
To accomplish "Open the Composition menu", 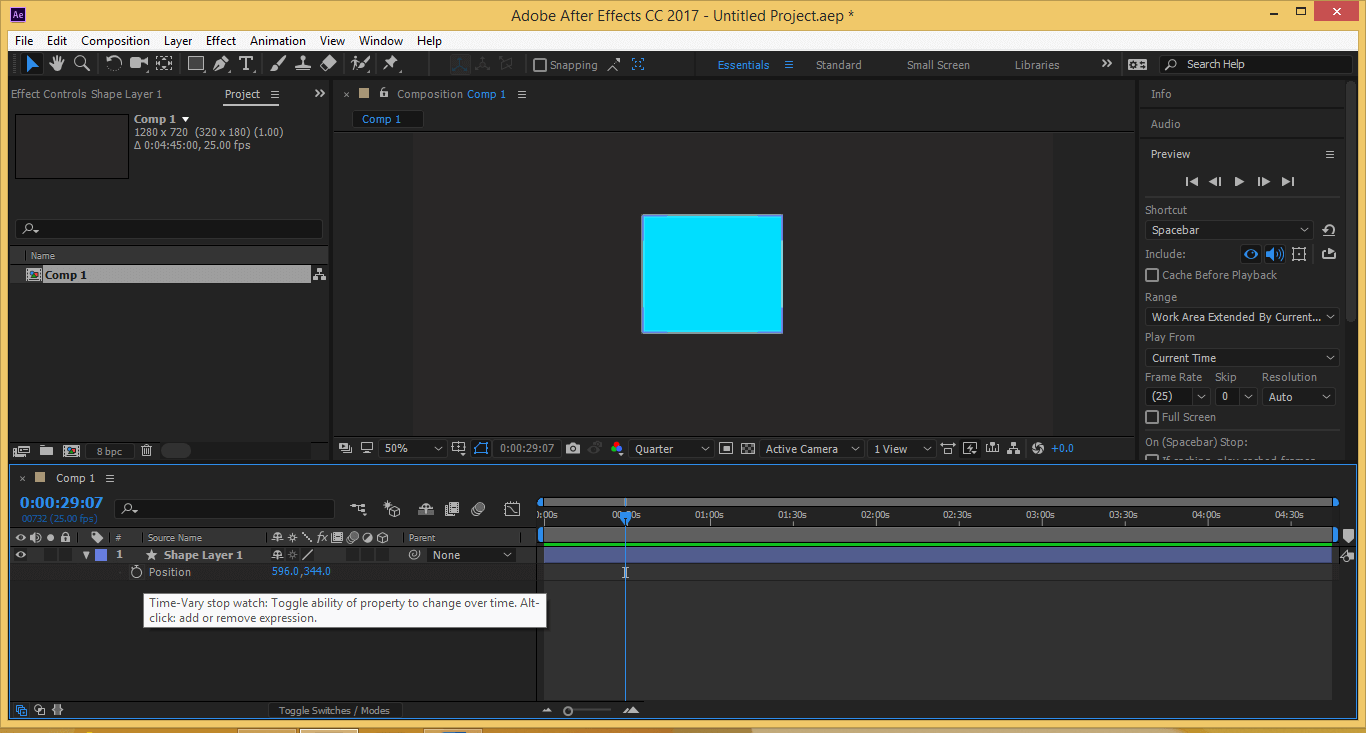I will pos(115,41).
